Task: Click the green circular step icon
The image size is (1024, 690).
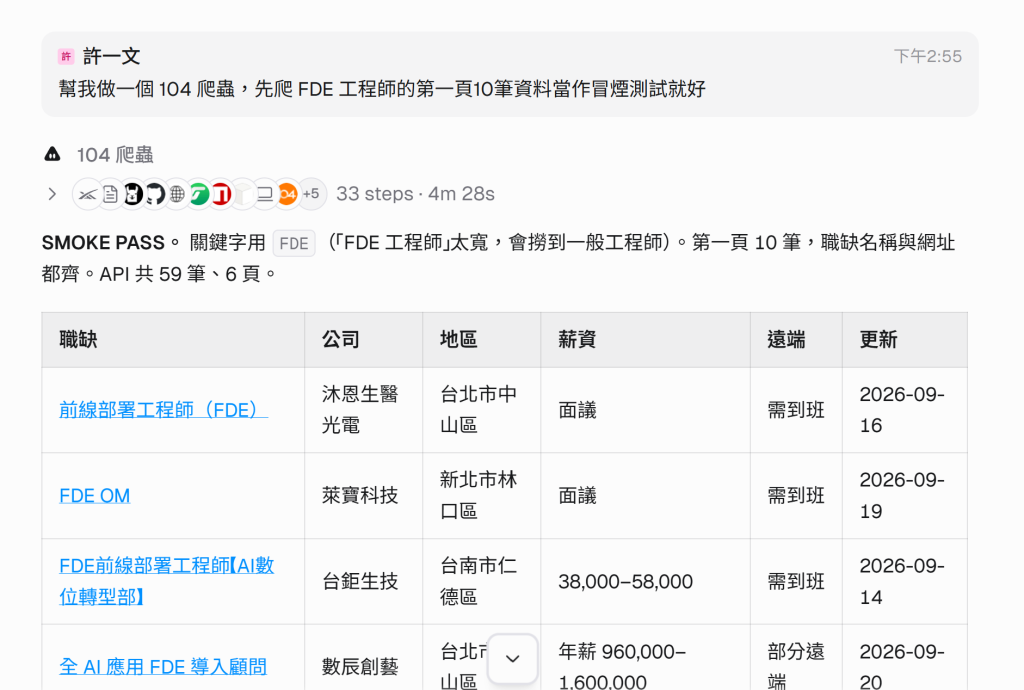Action: [x=199, y=194]
